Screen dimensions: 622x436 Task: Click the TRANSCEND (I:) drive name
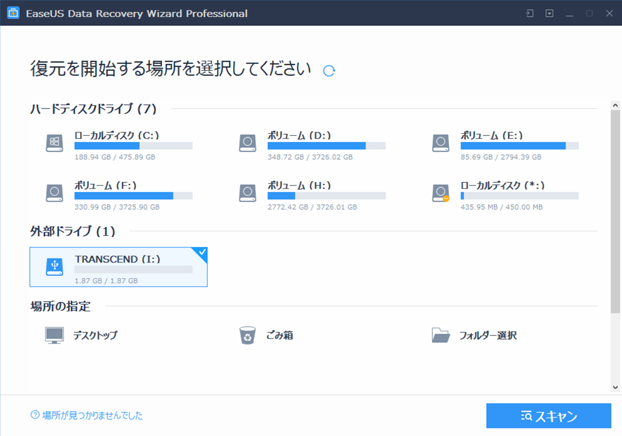[117, 259]
